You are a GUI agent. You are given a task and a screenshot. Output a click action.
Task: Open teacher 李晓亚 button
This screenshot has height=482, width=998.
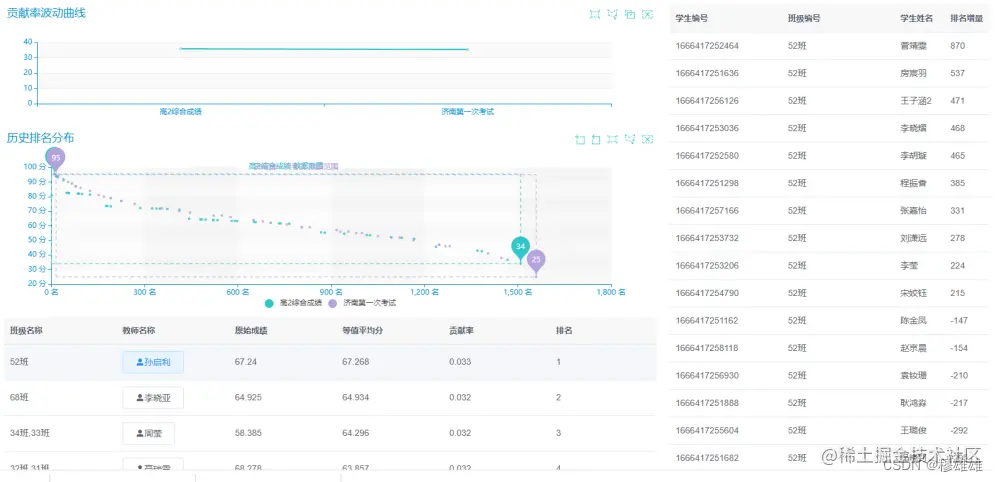tap(153, 398)
